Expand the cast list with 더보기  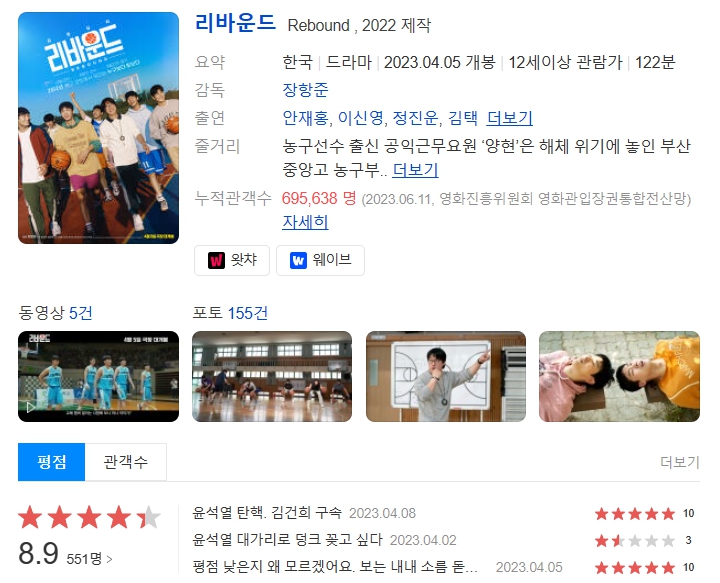point(509,118)
